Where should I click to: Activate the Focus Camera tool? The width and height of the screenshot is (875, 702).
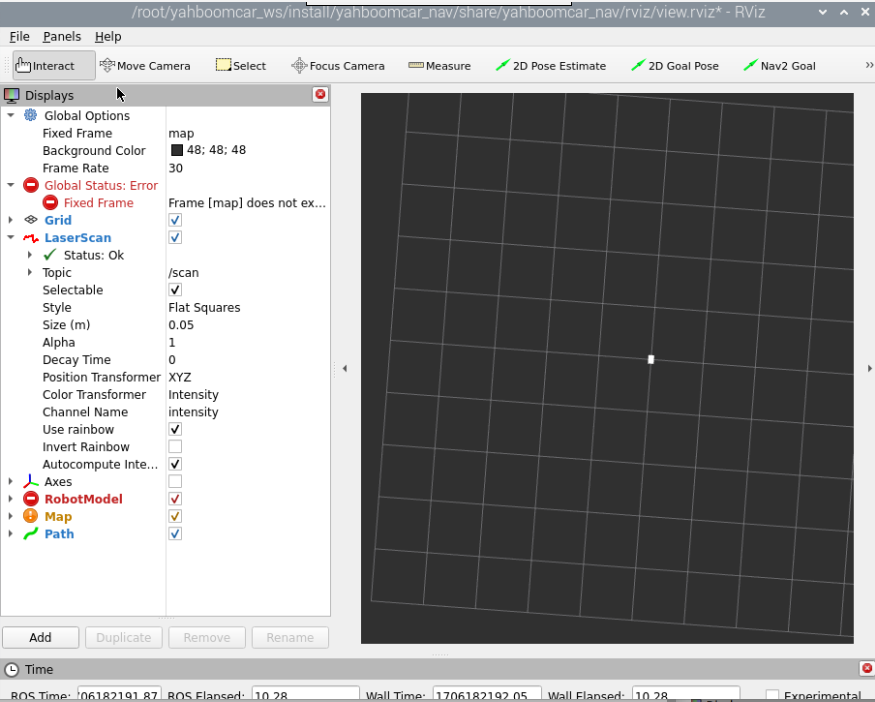(x=338, y=66)
